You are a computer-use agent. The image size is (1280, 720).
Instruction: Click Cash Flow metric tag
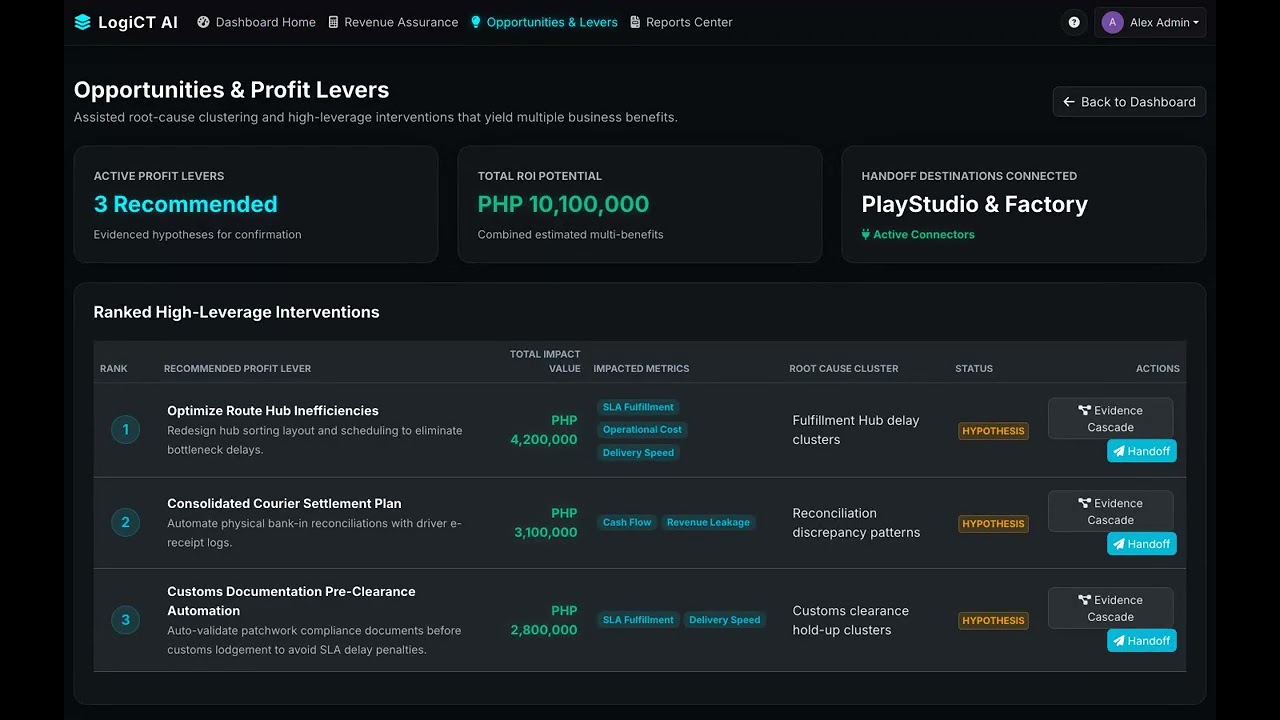point(627,522)
